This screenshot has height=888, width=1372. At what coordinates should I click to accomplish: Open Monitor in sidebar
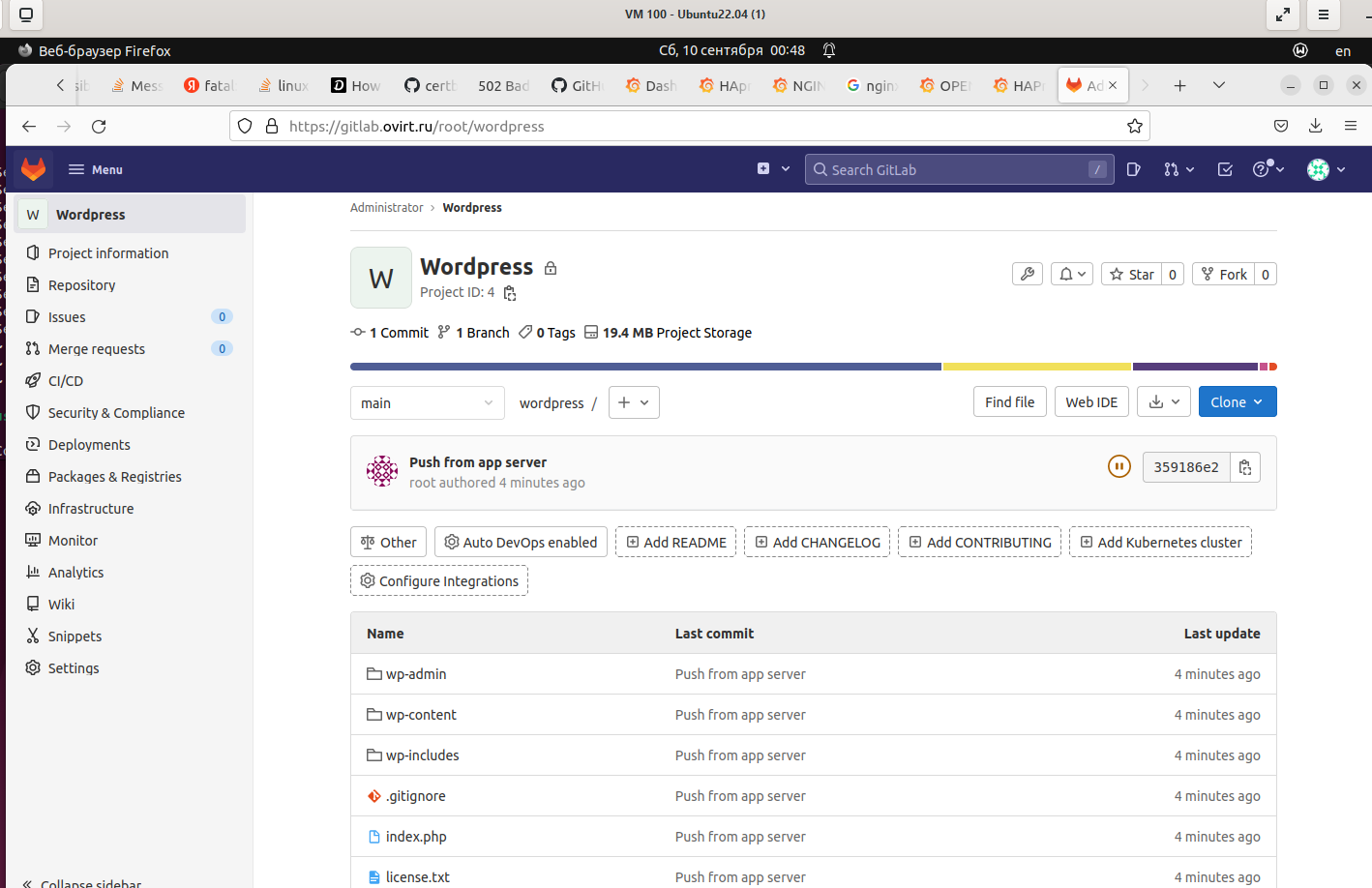click(x=73, y=541)
